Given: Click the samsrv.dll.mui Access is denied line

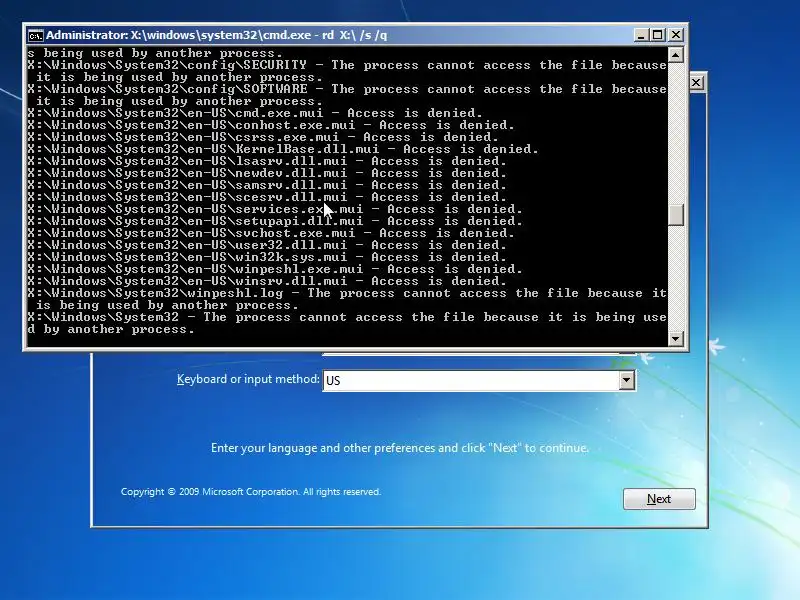Looking at the screenshot, I should pos(267,185).
